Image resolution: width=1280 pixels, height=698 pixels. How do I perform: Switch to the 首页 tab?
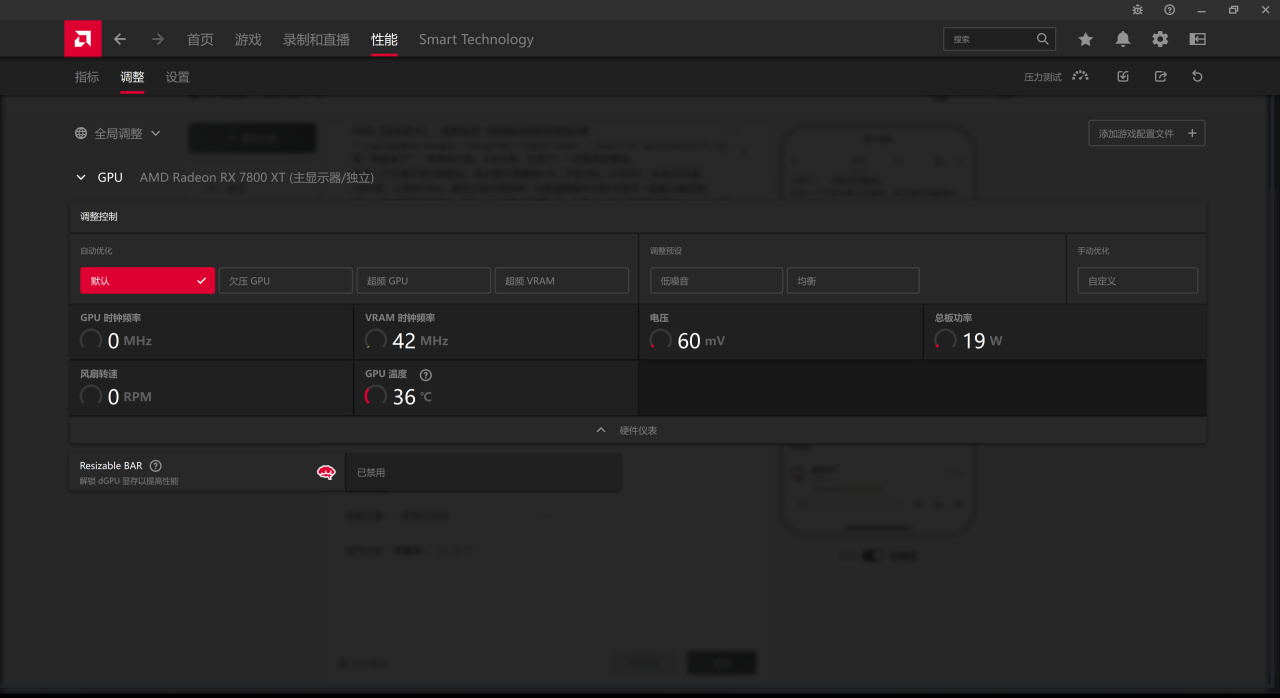(x=200, y=39)
